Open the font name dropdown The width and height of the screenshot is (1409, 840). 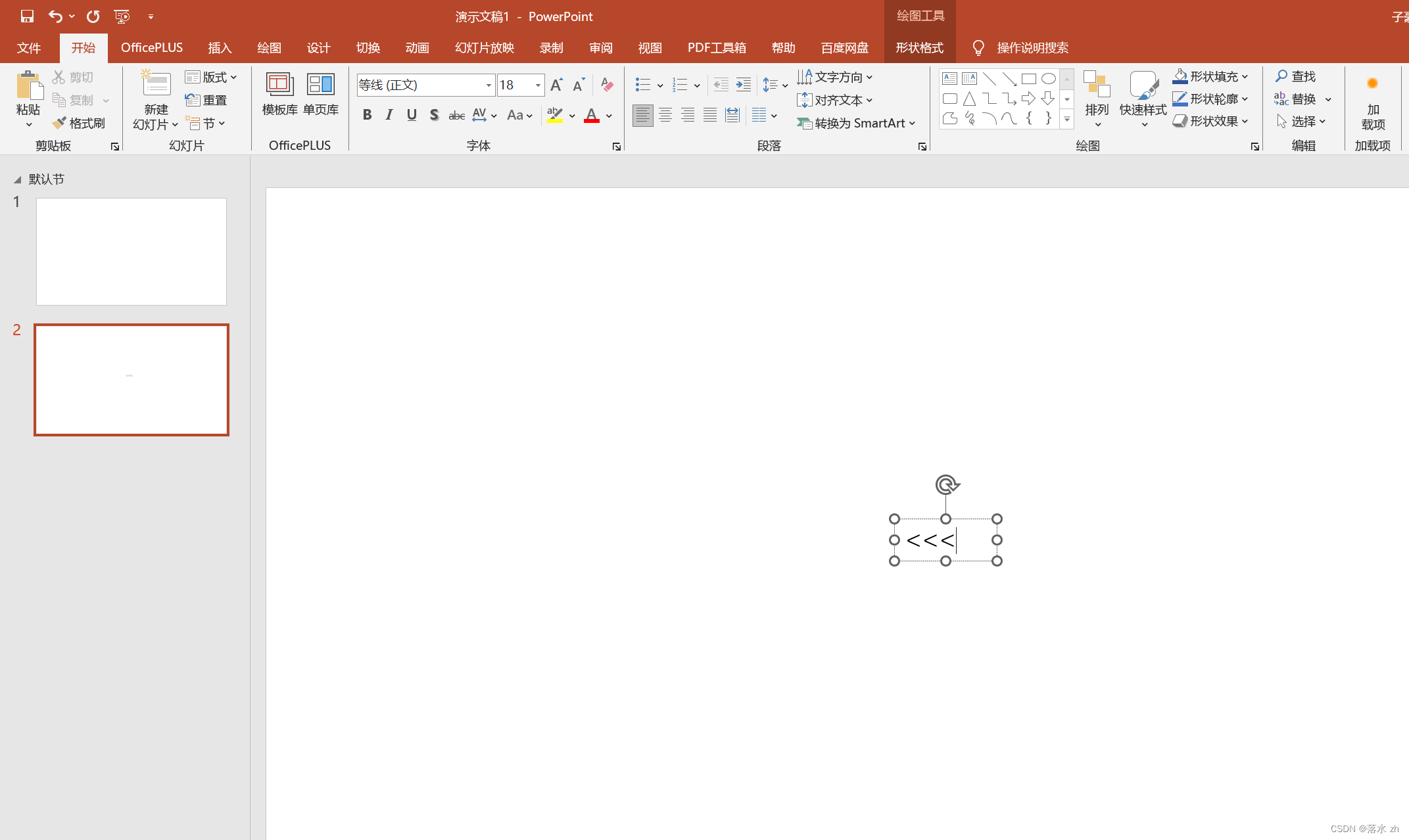489,85
